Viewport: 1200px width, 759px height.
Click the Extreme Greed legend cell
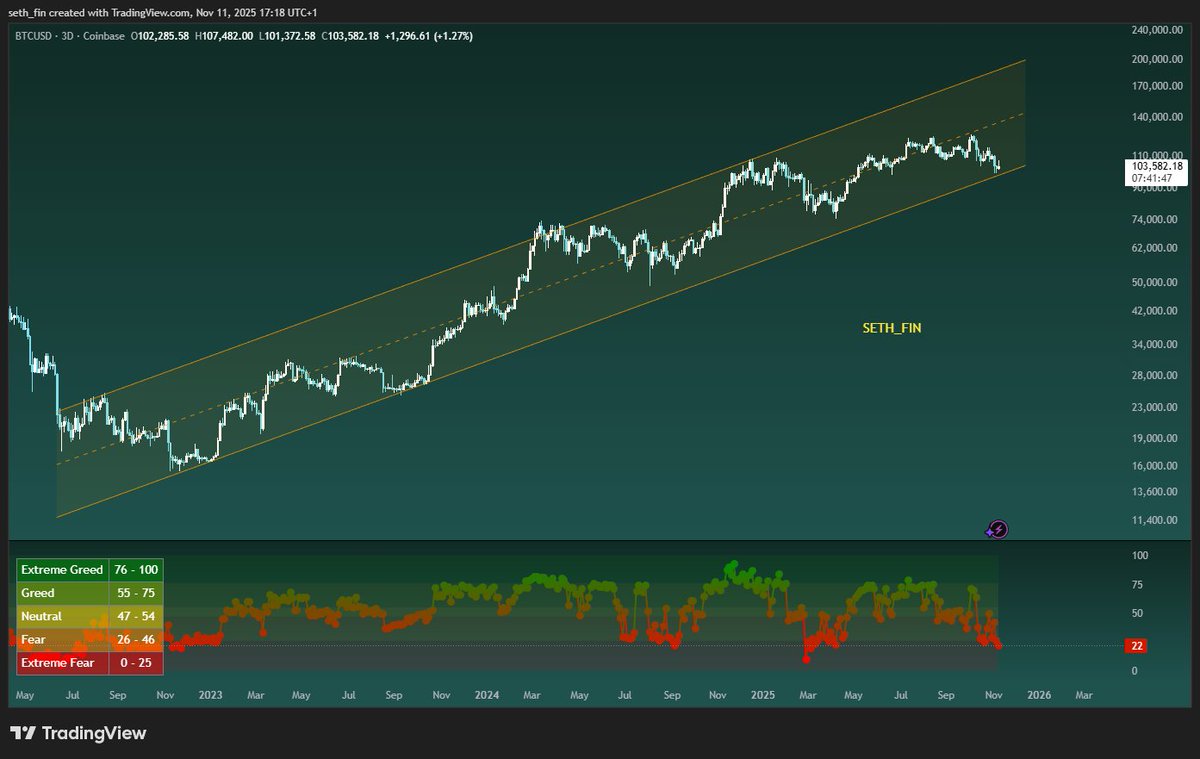click(x=63, y=570)
